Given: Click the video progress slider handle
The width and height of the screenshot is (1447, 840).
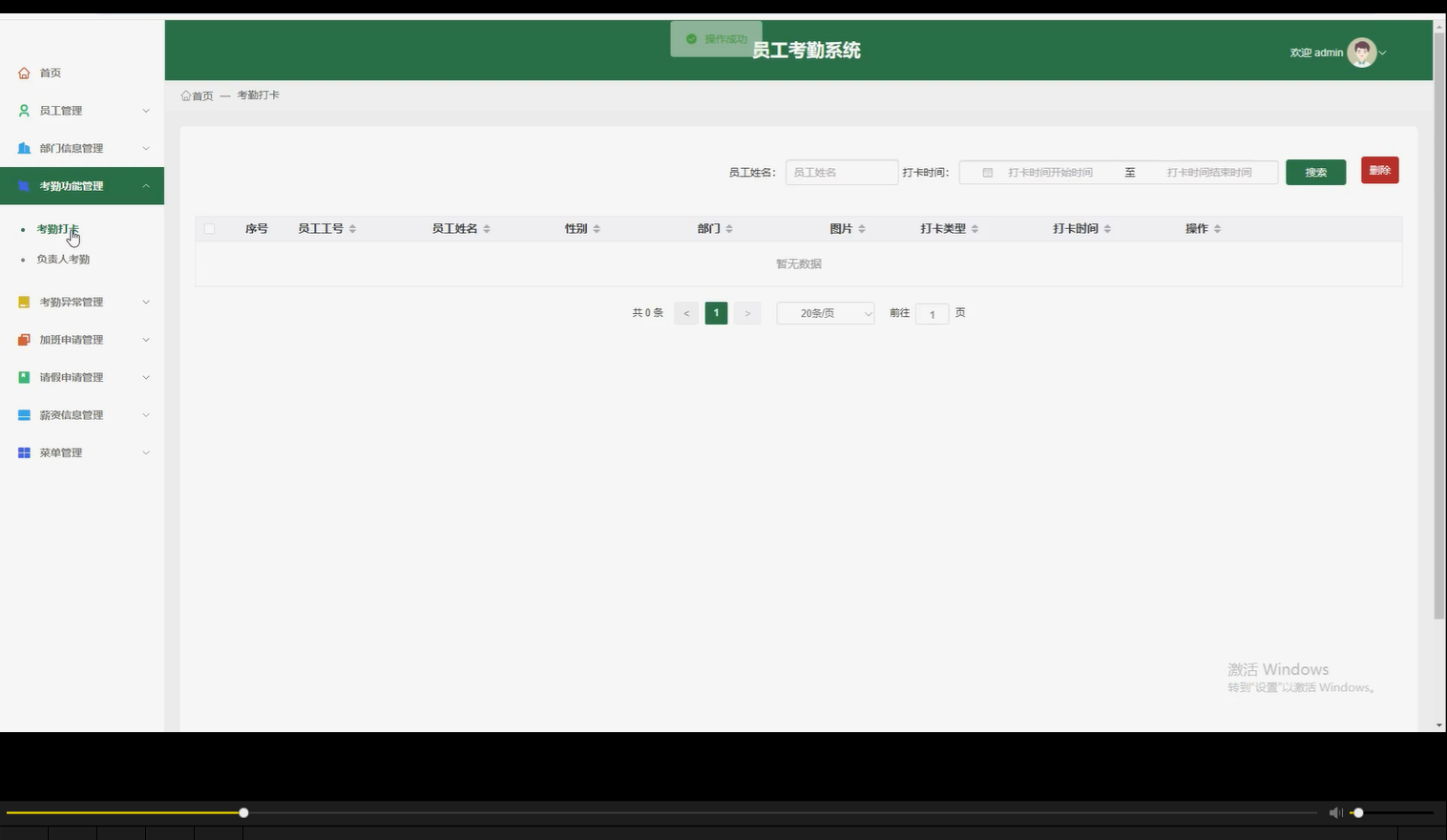Looking at the screenshot, I should 243,812.
